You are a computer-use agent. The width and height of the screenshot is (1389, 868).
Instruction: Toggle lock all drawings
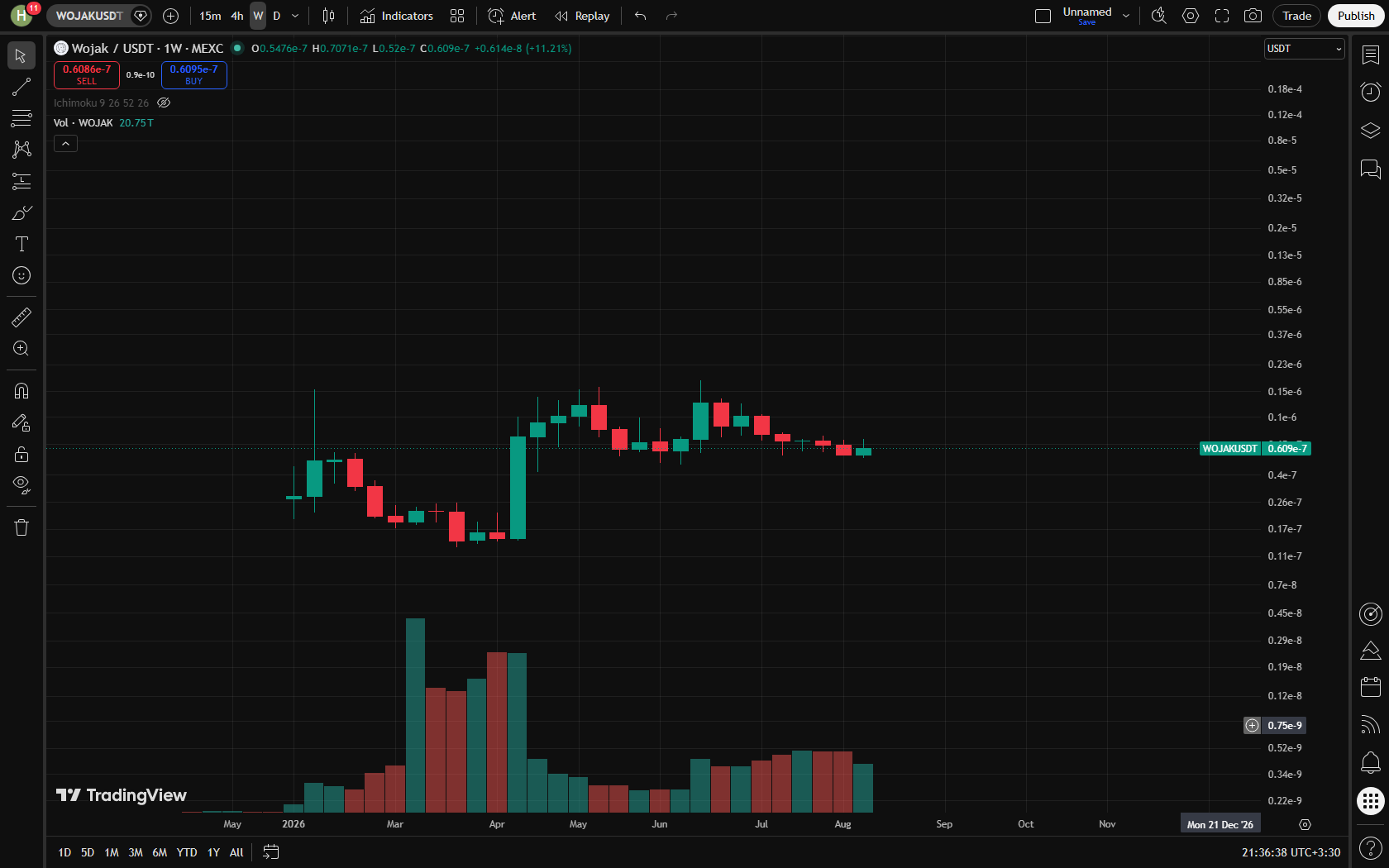(21, 454)
